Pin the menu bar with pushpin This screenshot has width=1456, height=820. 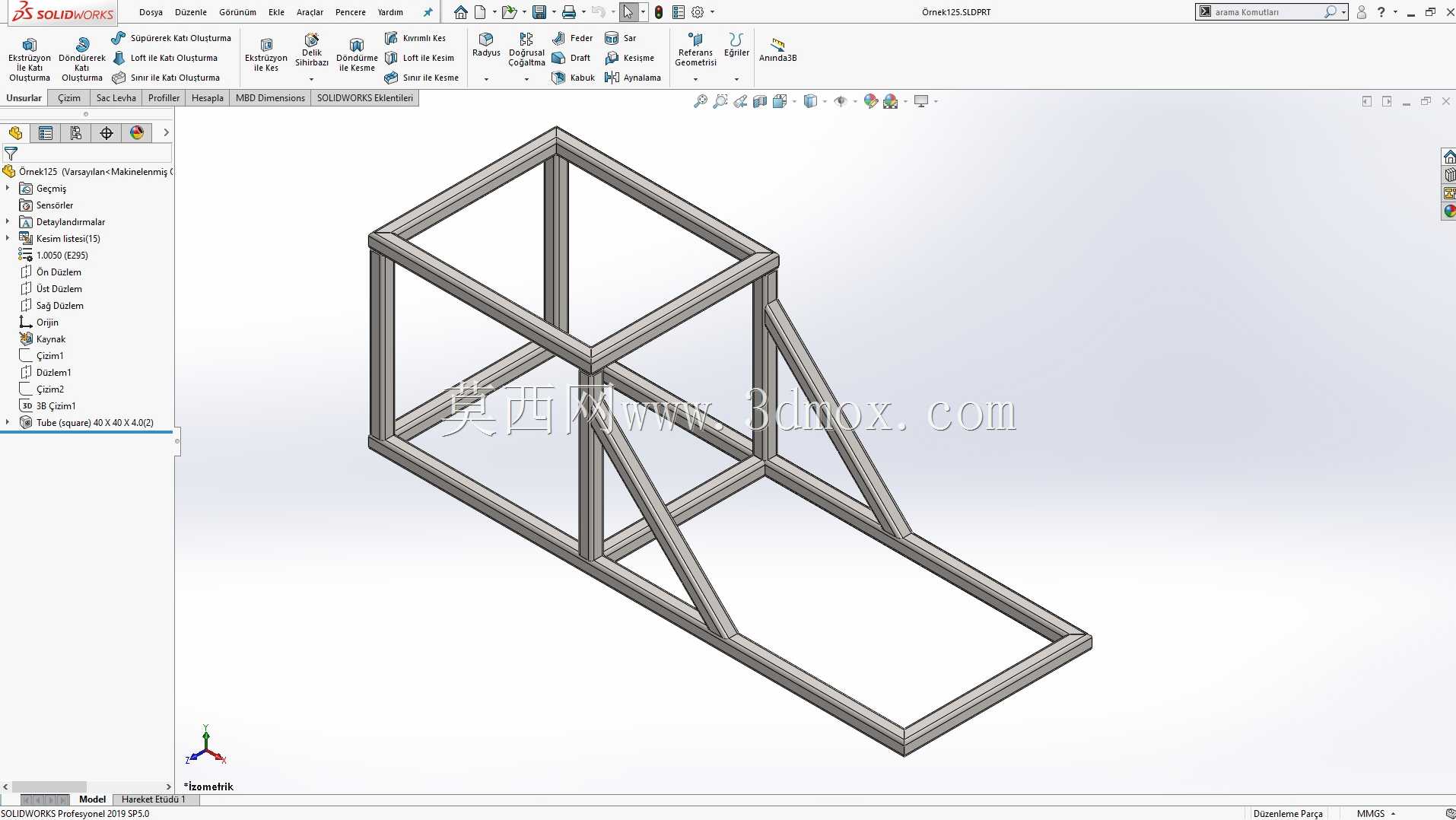click(x=428, y=12)
